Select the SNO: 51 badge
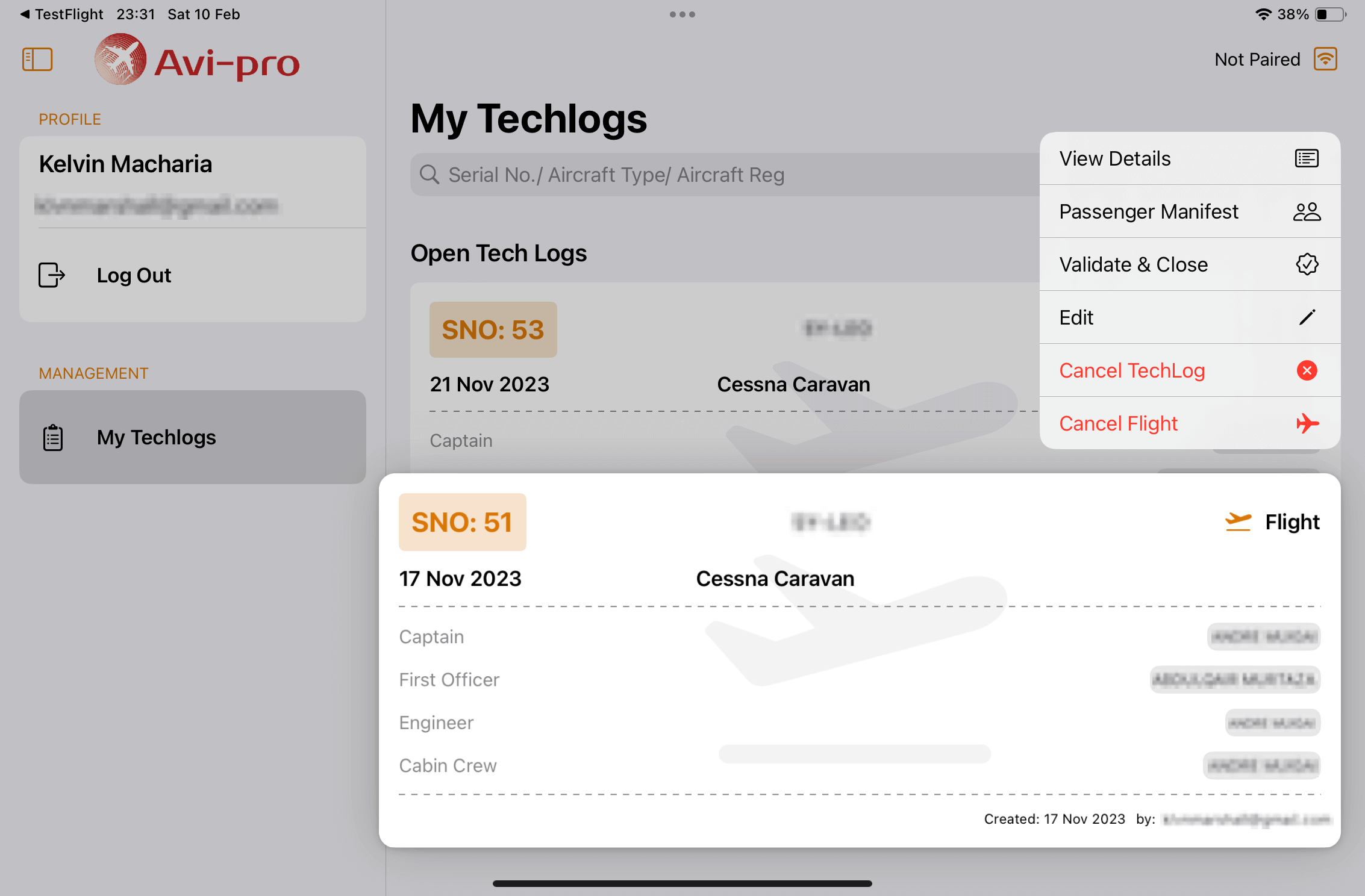The width and height of the screenshot is (1365, 896). pyautogui.click(x=462, y=522)
